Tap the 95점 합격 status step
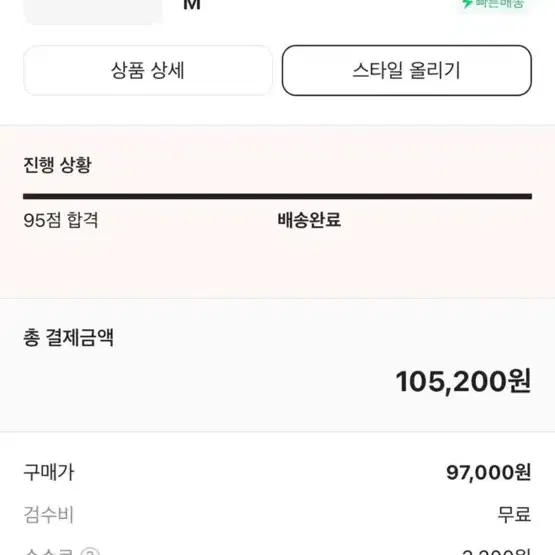The image size is (555, 555). [61, 220]
